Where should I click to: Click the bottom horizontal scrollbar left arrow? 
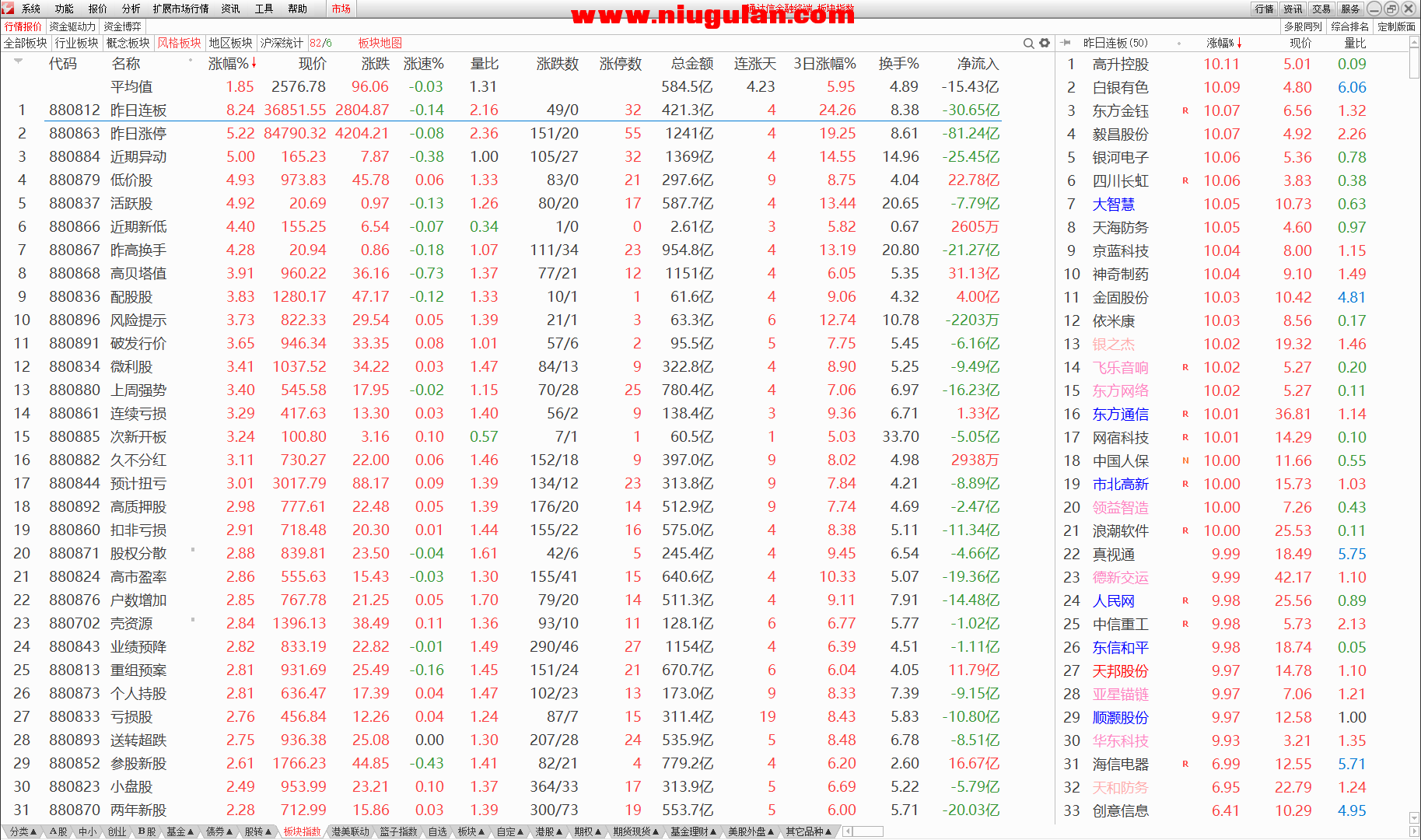tap(848, 831)
